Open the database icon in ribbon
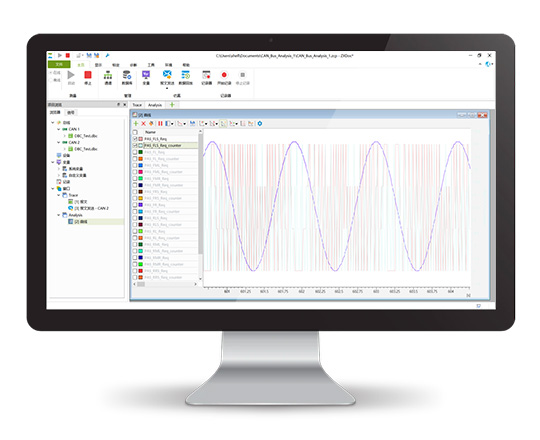The image size is (540, 440). 127,75
